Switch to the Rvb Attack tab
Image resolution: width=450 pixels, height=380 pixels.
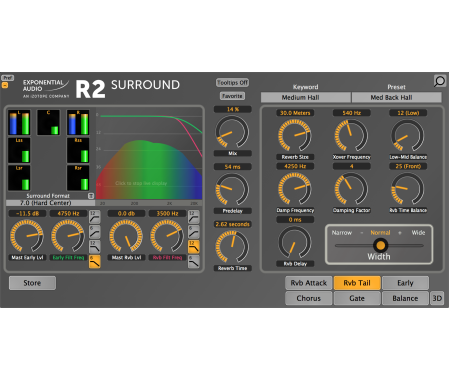coord(309,283)
